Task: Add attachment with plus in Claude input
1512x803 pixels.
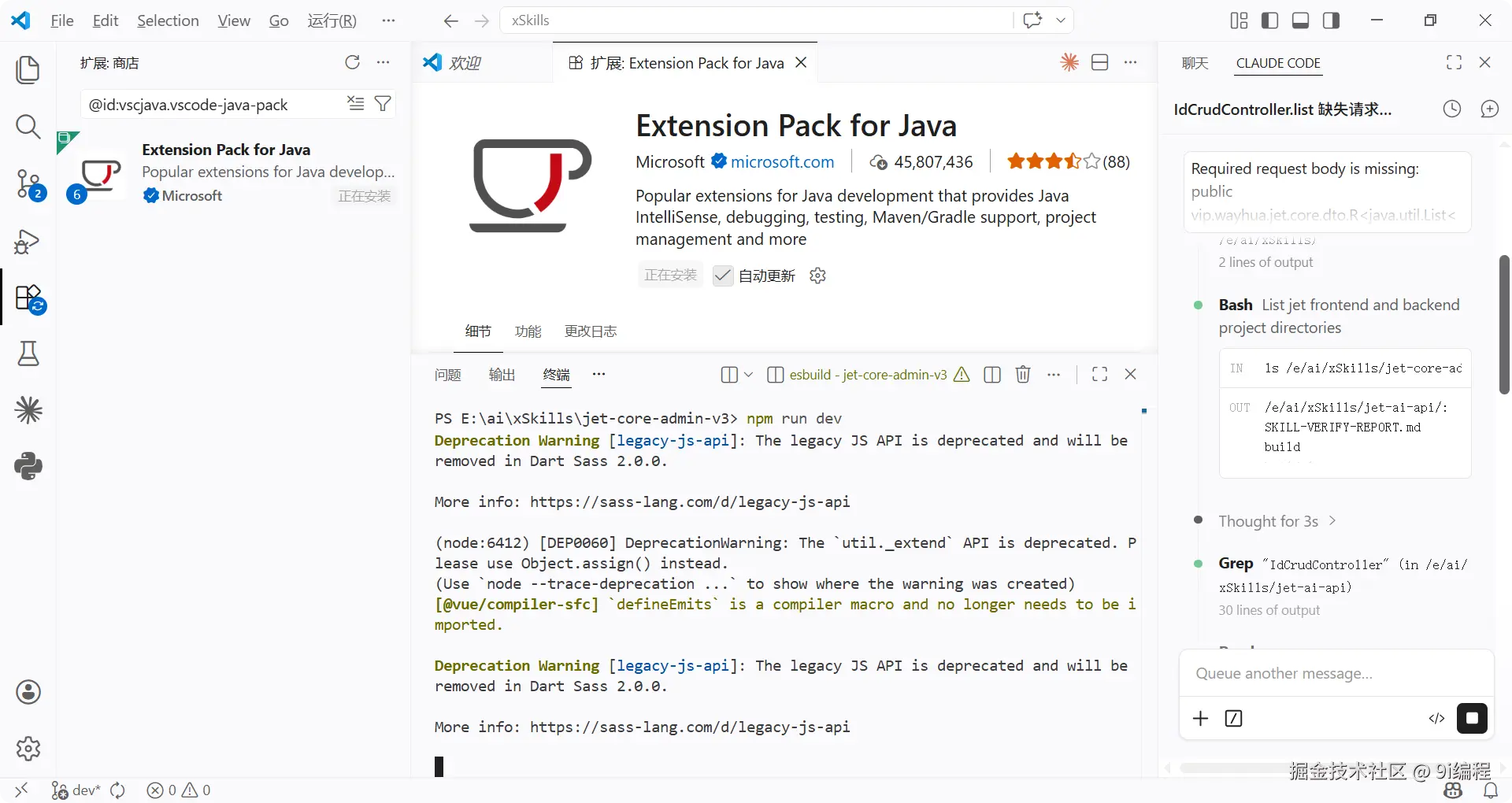Action: pos(1200,718)
